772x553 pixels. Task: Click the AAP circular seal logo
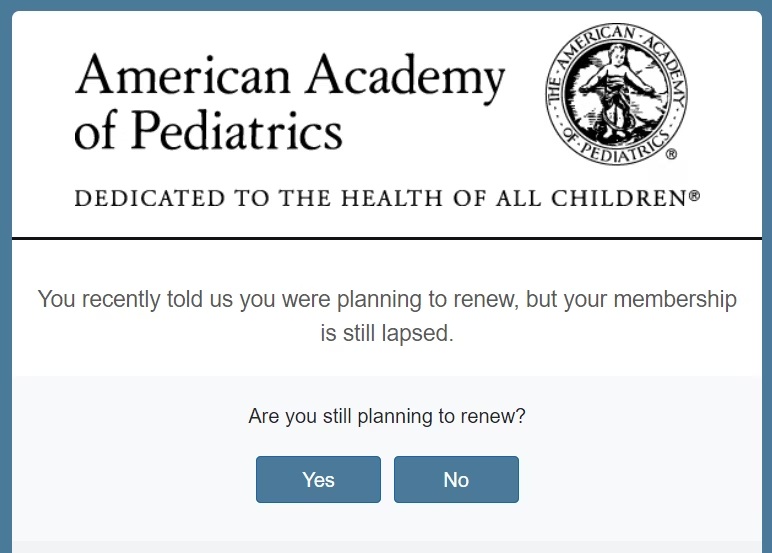tap(616, 94)
